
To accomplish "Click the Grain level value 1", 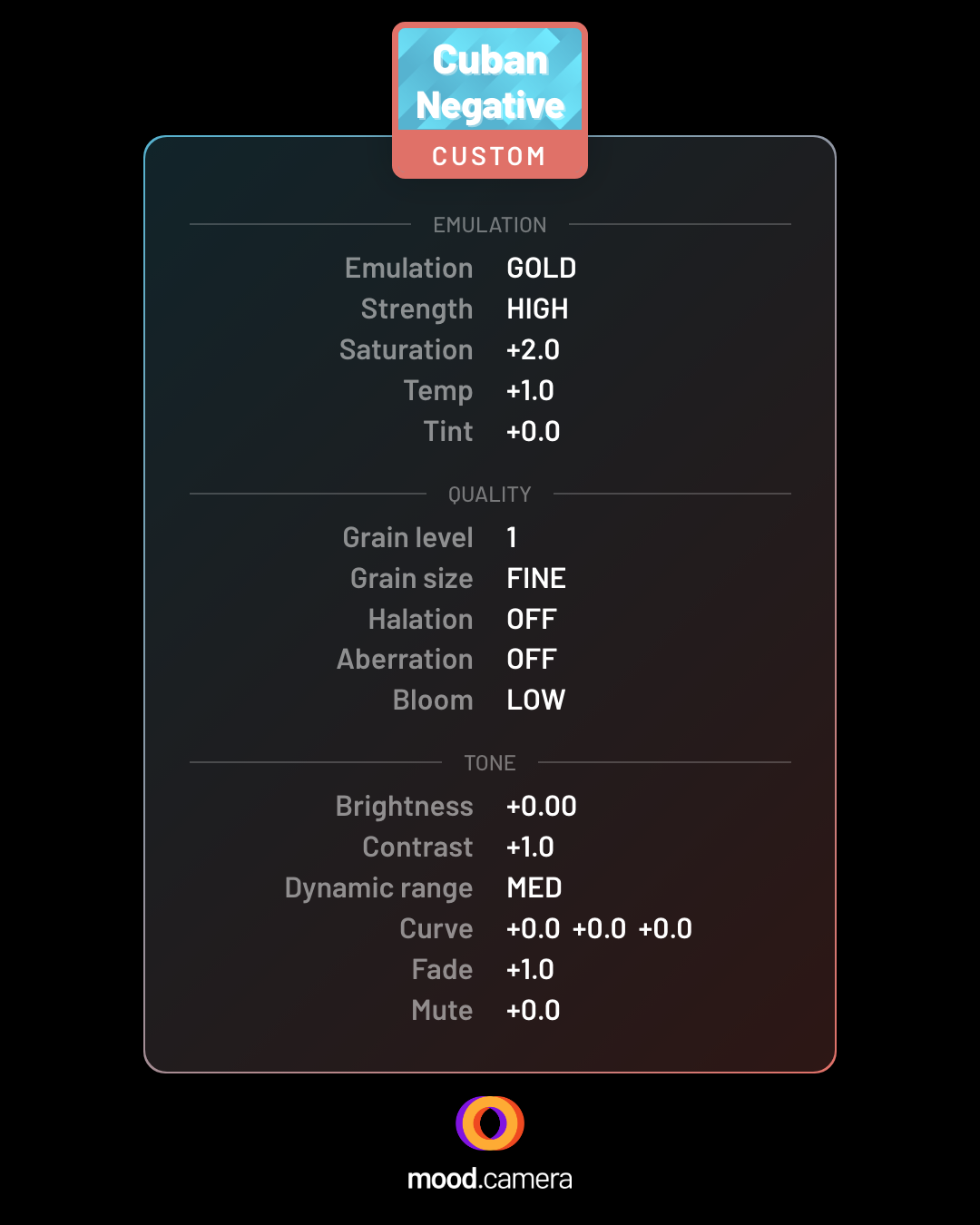I will tap(512, 538).
